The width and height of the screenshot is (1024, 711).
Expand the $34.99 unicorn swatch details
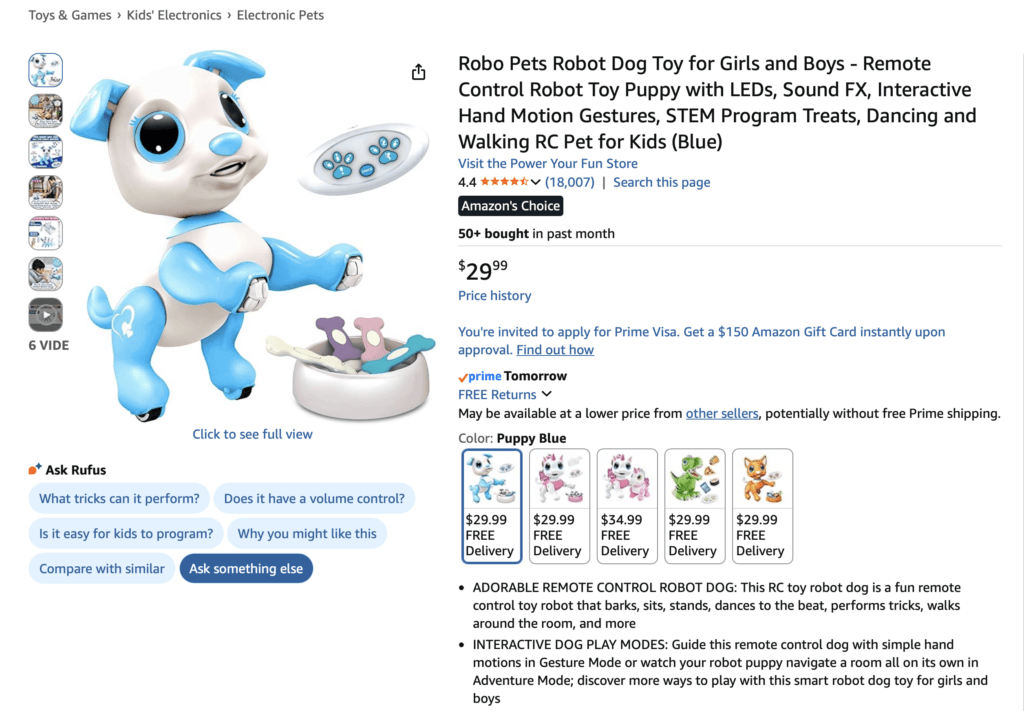(x=627, y=506)
